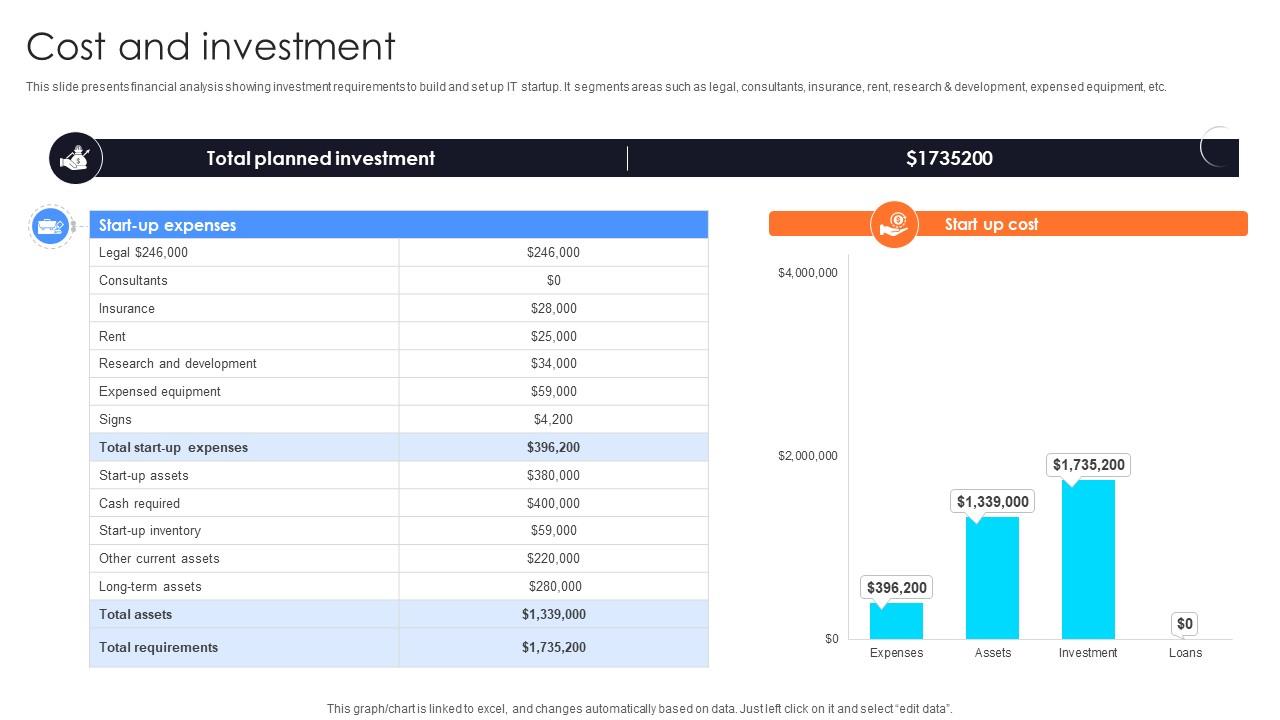Click the Total start-up expenses row label
1280x720 pixels.
[x=173, y=448]
